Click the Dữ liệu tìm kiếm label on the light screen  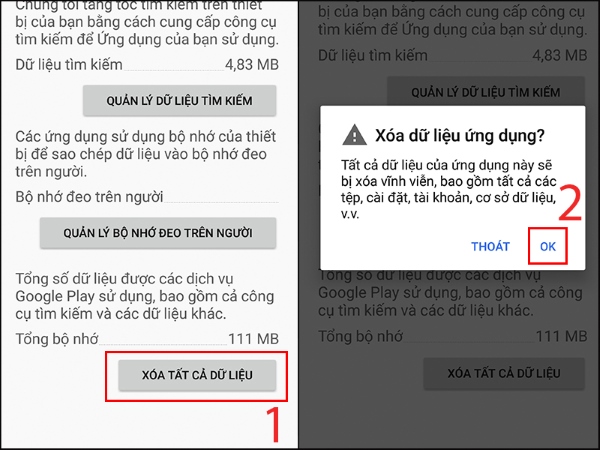coord(69,64)
